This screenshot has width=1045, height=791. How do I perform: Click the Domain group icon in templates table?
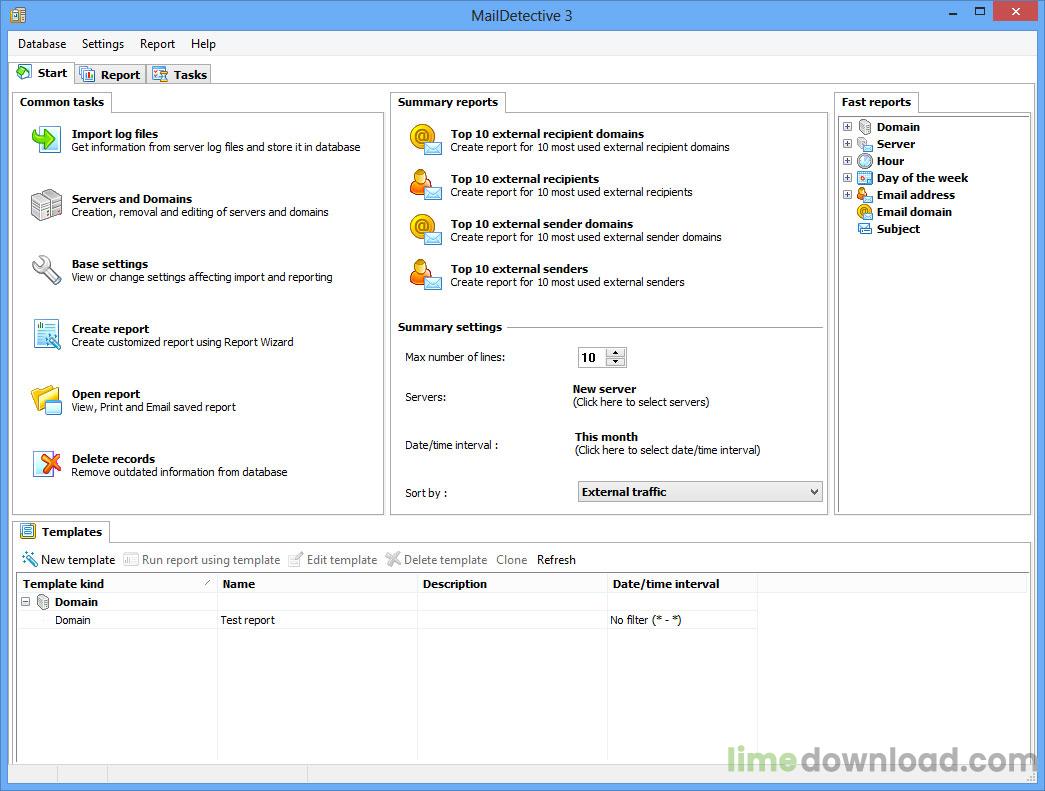[43, 602]
